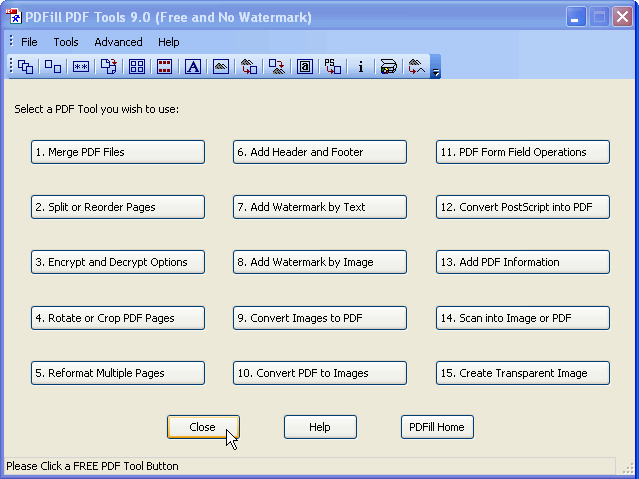Click '11. PDF Form Field Operations'
The width and height of the screenshot is (639, 479).
click(x=523, y=152)
